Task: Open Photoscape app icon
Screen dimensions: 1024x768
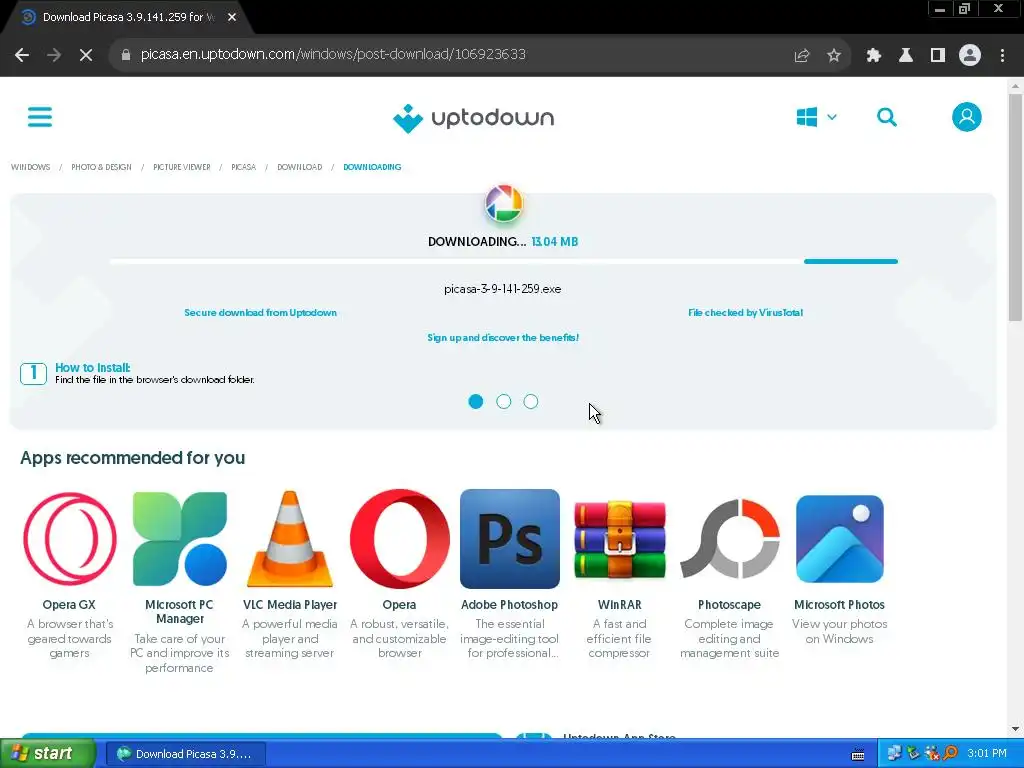Action: pyautogui.click(x=729, y=539)
